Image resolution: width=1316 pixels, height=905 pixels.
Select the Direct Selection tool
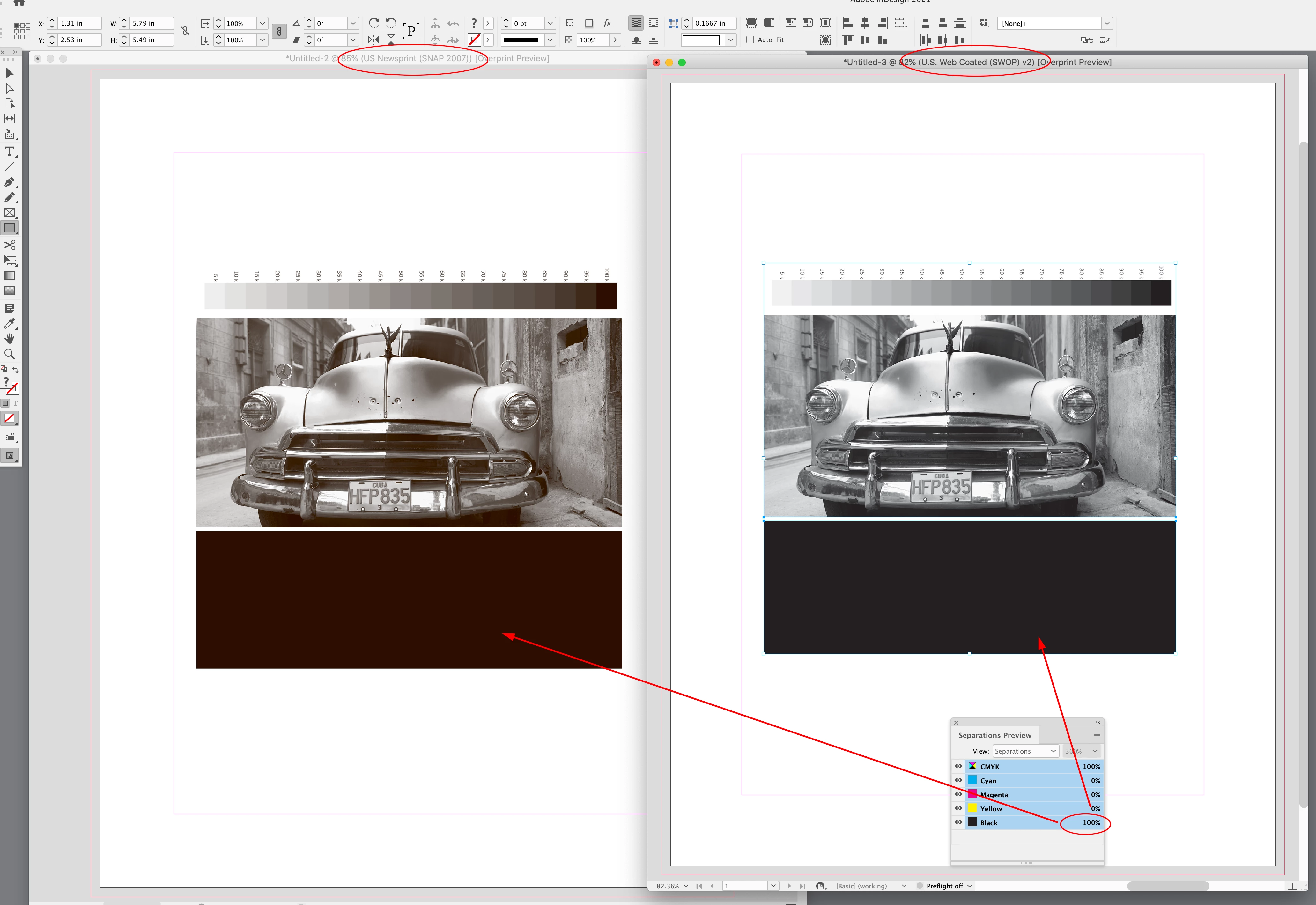[10, 88]
